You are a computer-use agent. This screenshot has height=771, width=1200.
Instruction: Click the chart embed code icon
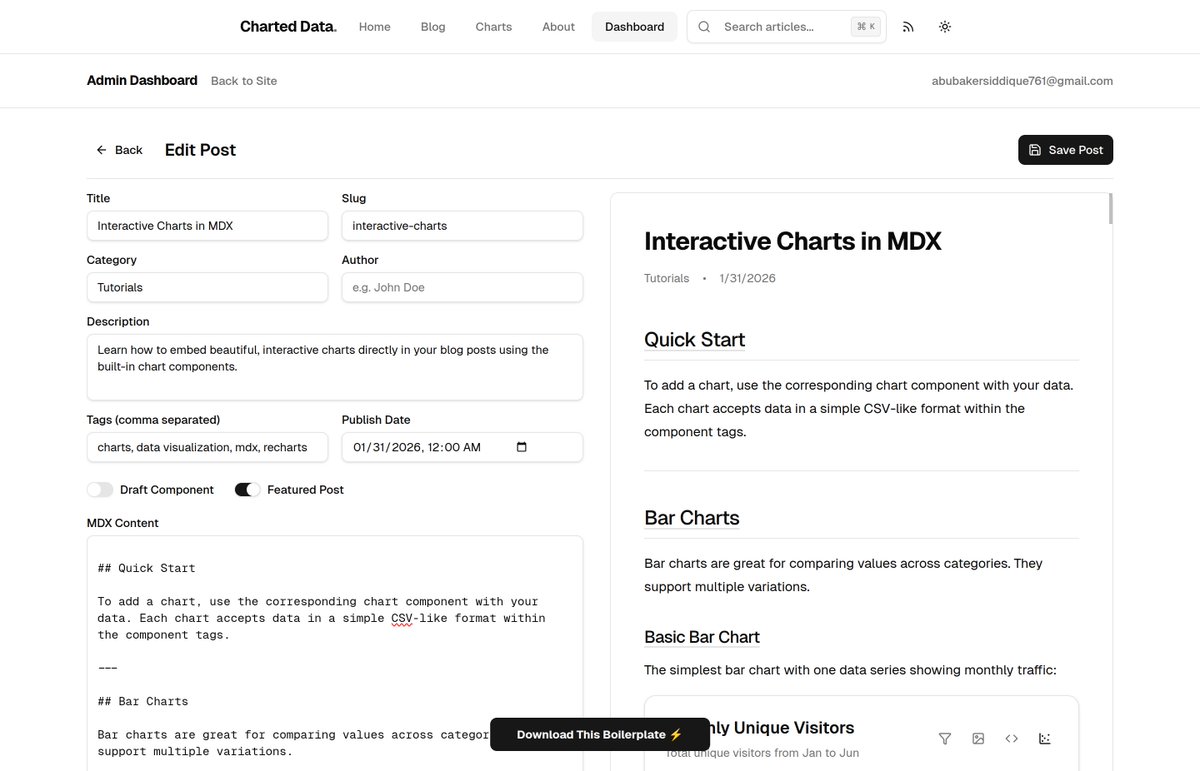click(1012, 738)
